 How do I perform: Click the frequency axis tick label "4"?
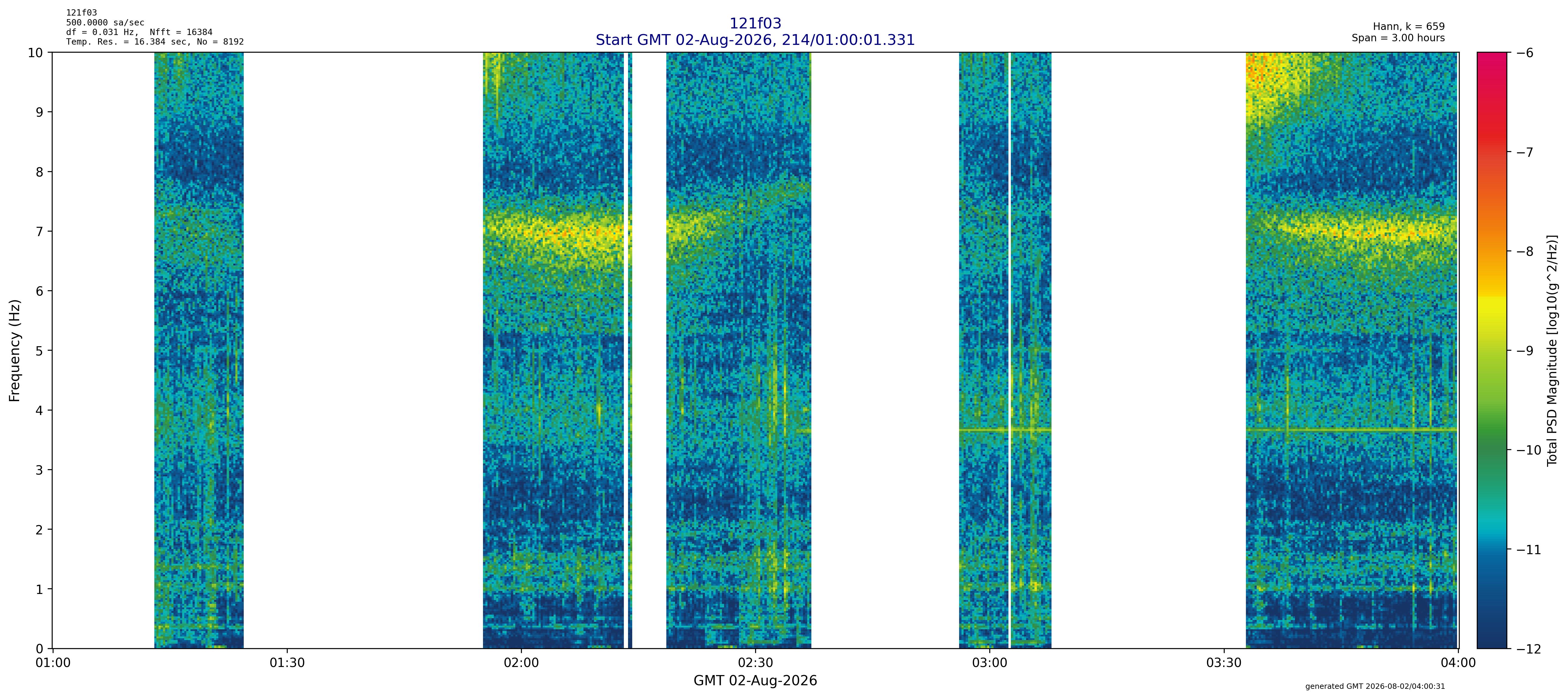(39, 410)
